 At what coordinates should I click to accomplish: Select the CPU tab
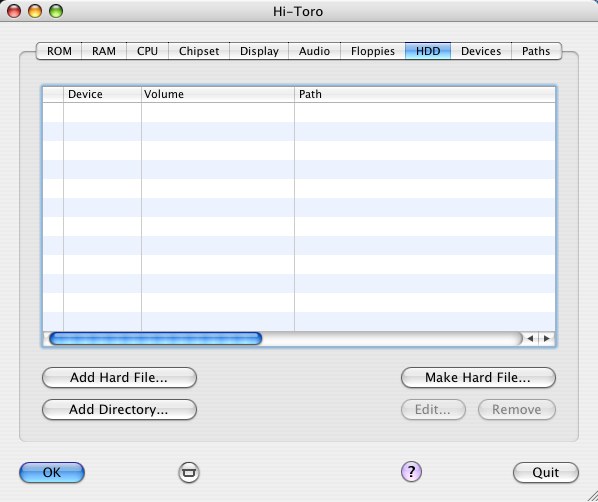click(x=147, y=51)
